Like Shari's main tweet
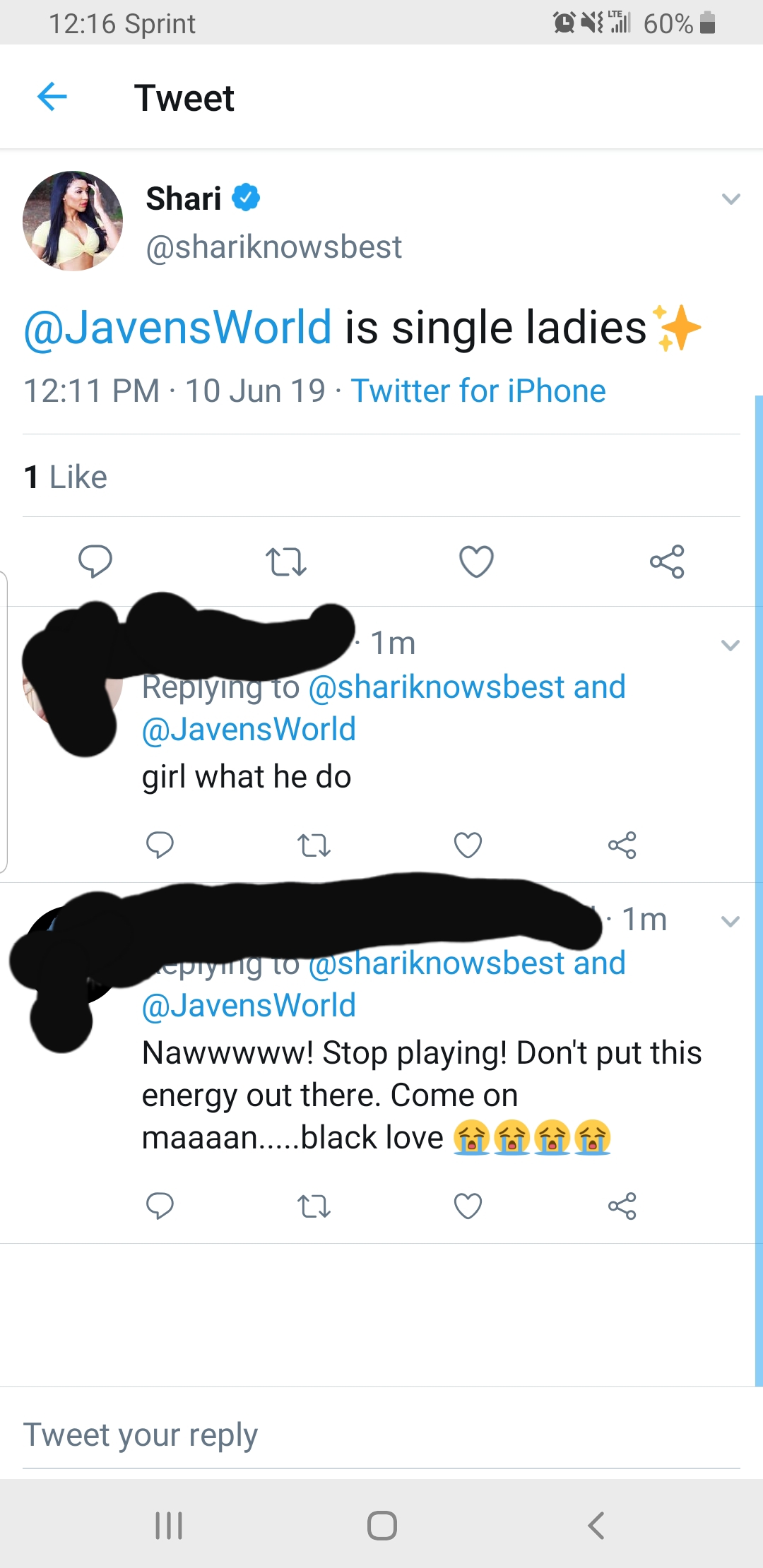The height and width of the screenshot is (1568, 763). point(476,562)
